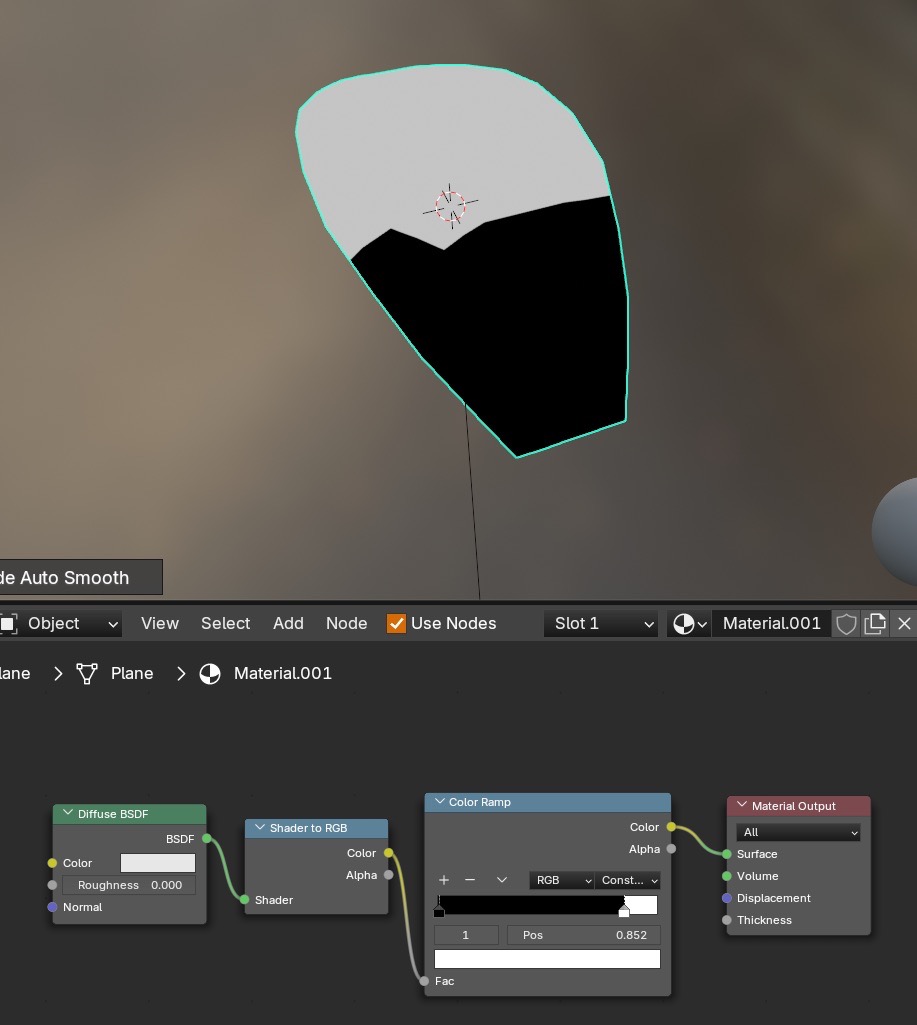
Task: Click the BSDF output socket on Diffuse BSDF
Action: [x=207, y=838]
